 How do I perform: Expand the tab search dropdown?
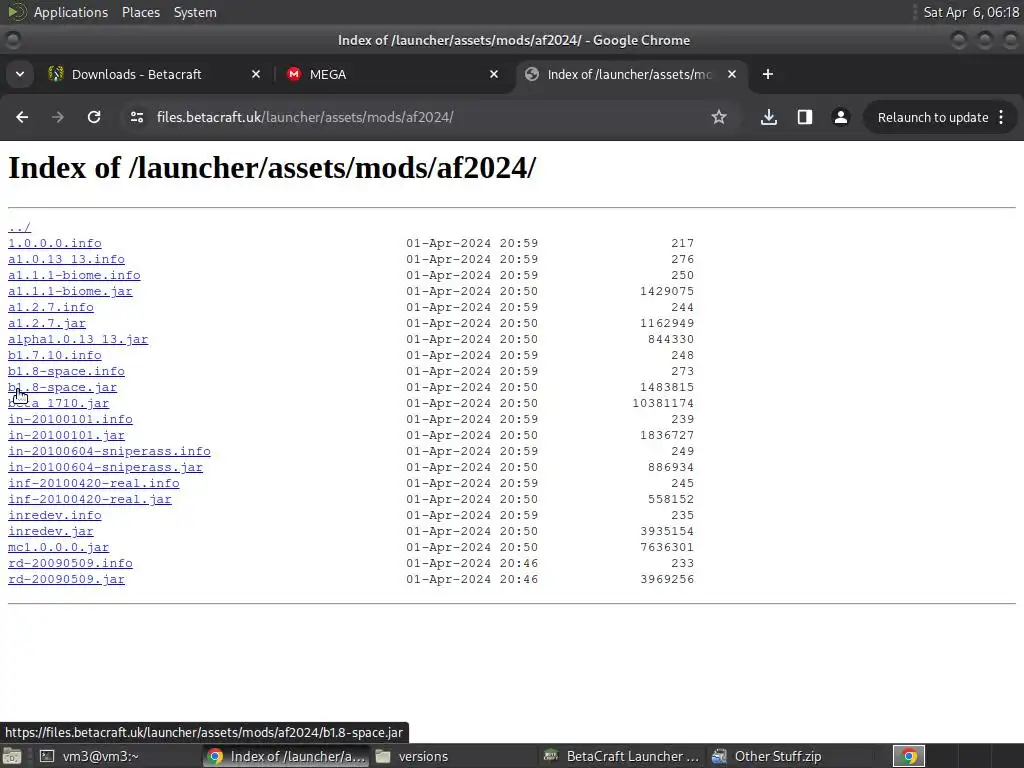coord(20,74)
